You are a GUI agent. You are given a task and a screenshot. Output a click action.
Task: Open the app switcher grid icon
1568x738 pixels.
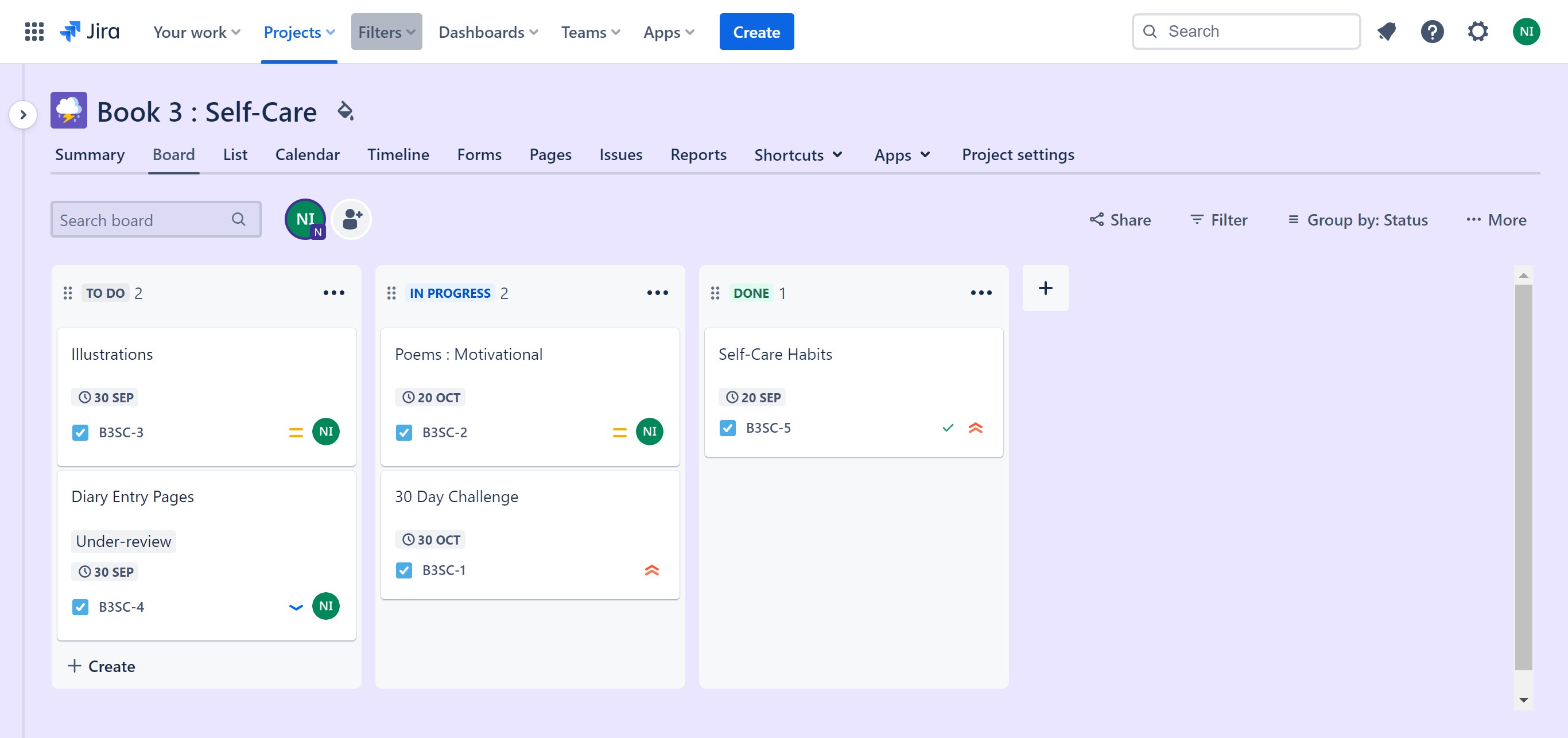[x=34, y=32]
